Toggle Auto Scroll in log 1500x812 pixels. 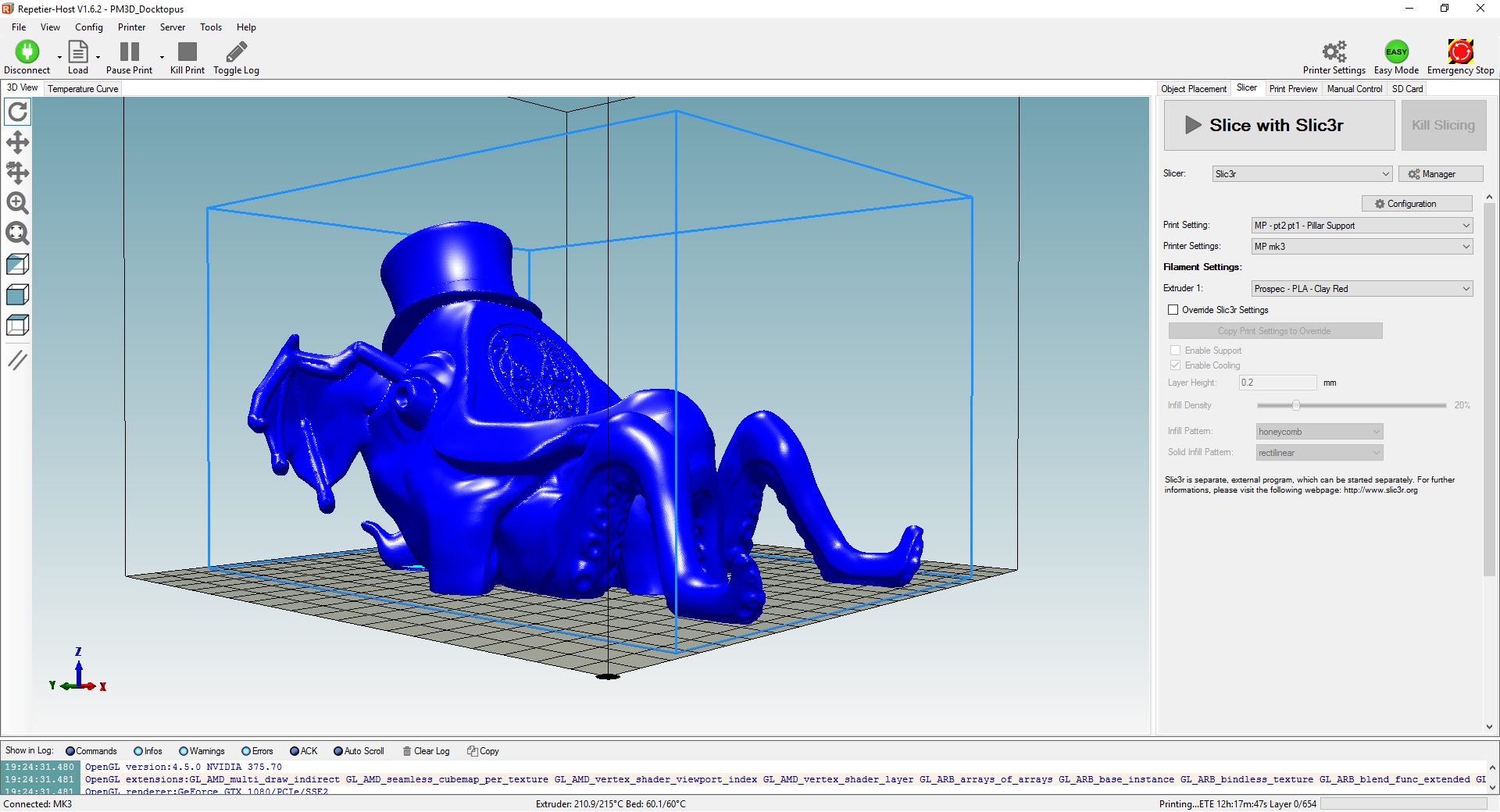tap(338, 751)
